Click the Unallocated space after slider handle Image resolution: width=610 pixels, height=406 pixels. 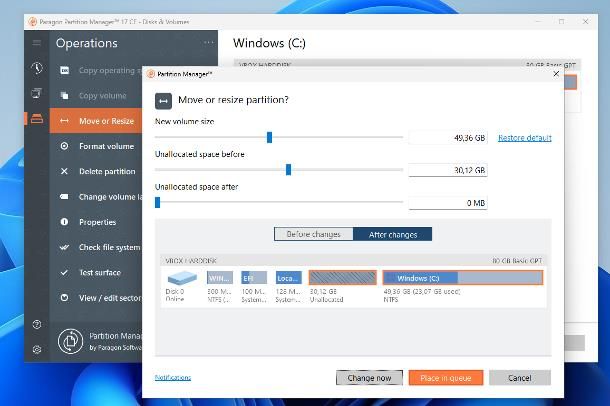pos(158,202)
